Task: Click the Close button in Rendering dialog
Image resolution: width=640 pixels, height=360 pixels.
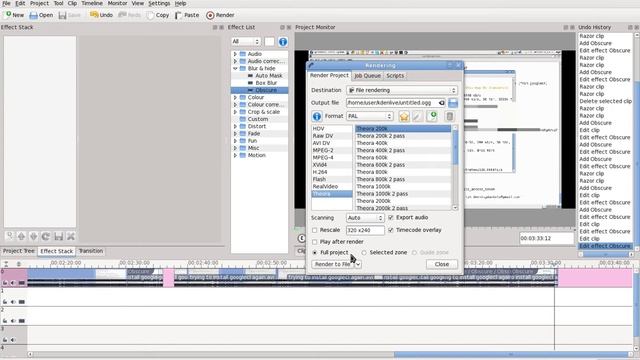Action: tap(442, 264)
